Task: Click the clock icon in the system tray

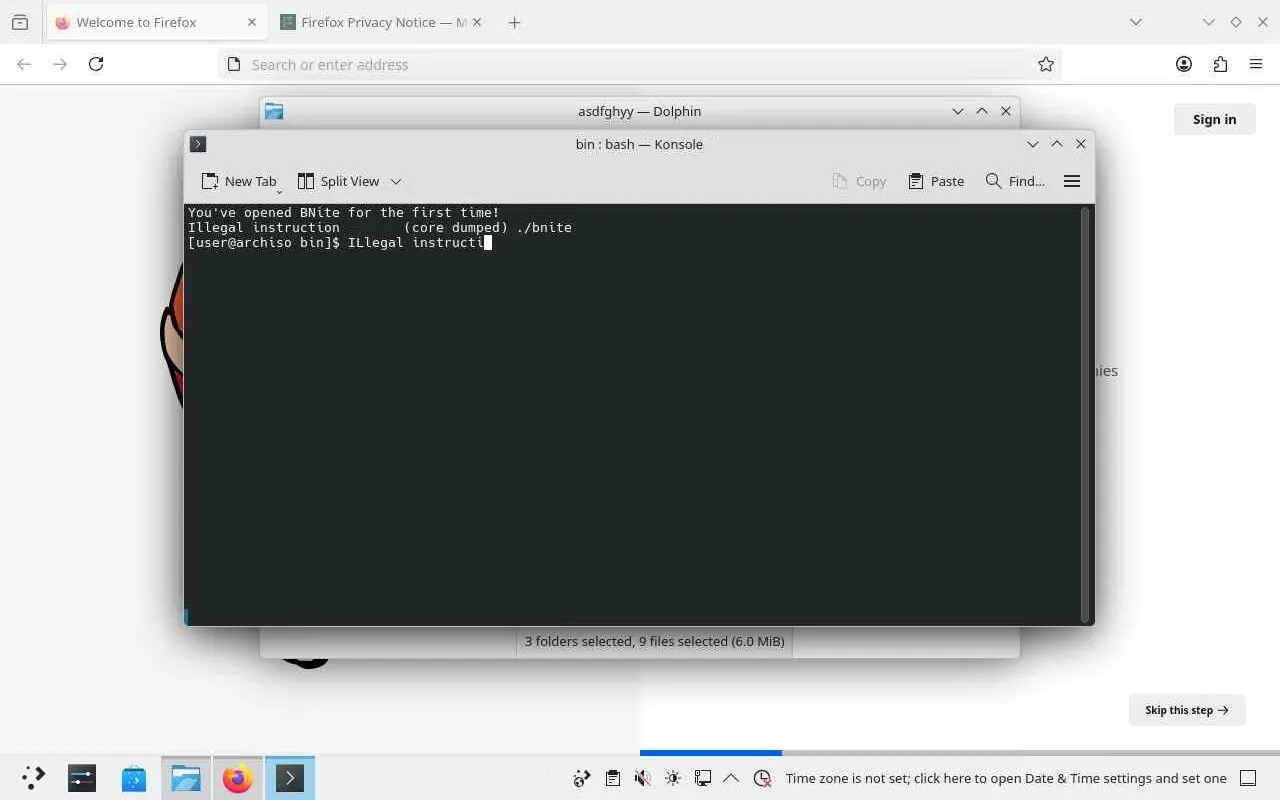Action: pos(763,778)
